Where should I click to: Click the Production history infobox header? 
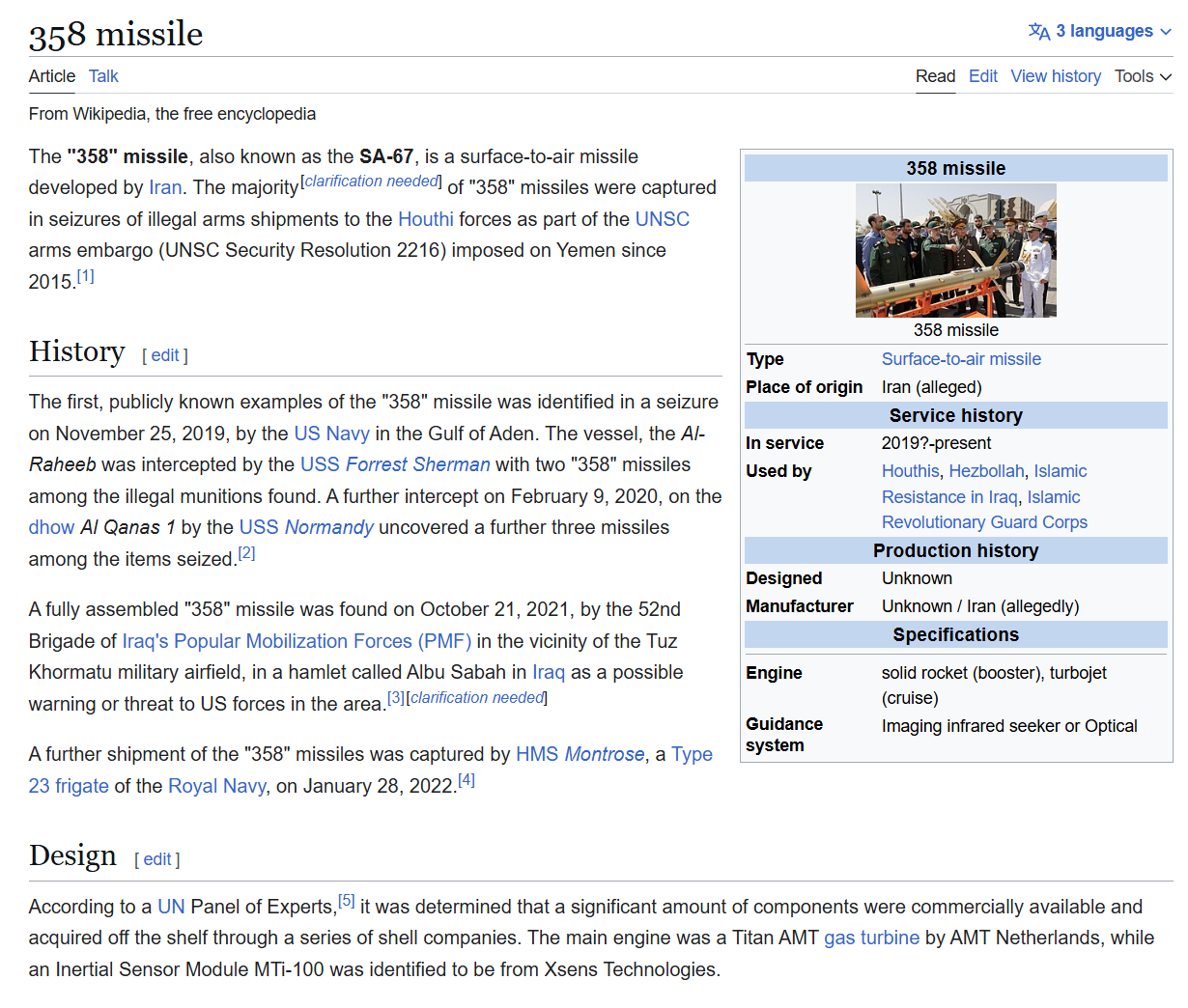tap(956, 550)
